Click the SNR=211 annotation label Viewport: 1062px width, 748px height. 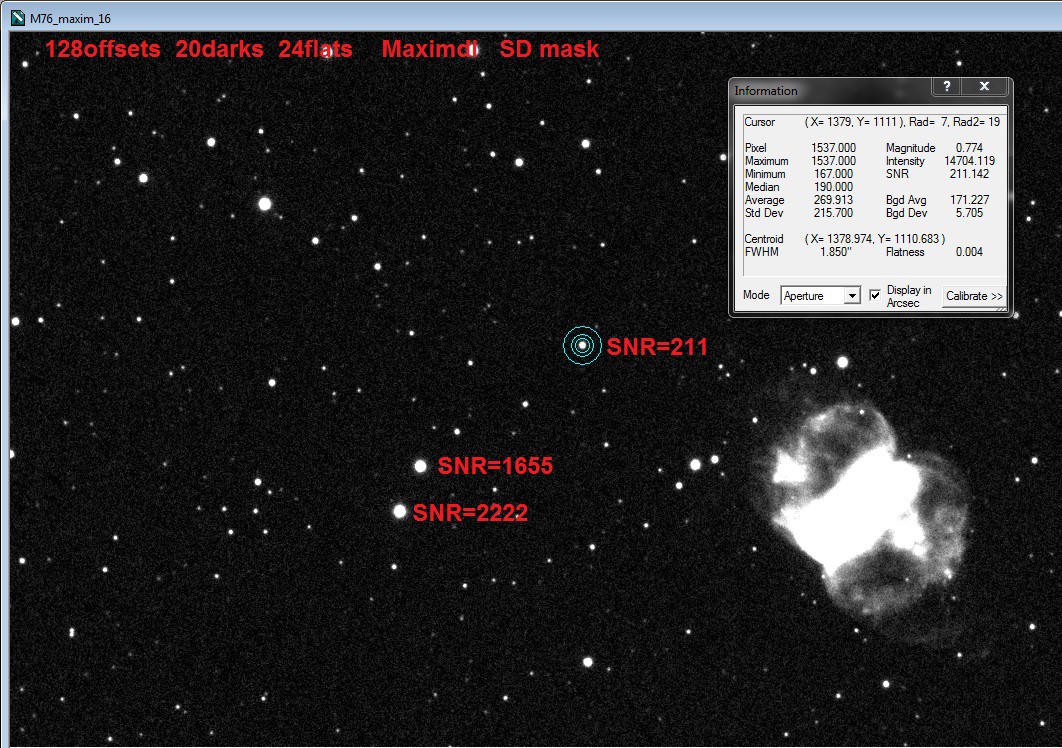(x=655, y=348)
